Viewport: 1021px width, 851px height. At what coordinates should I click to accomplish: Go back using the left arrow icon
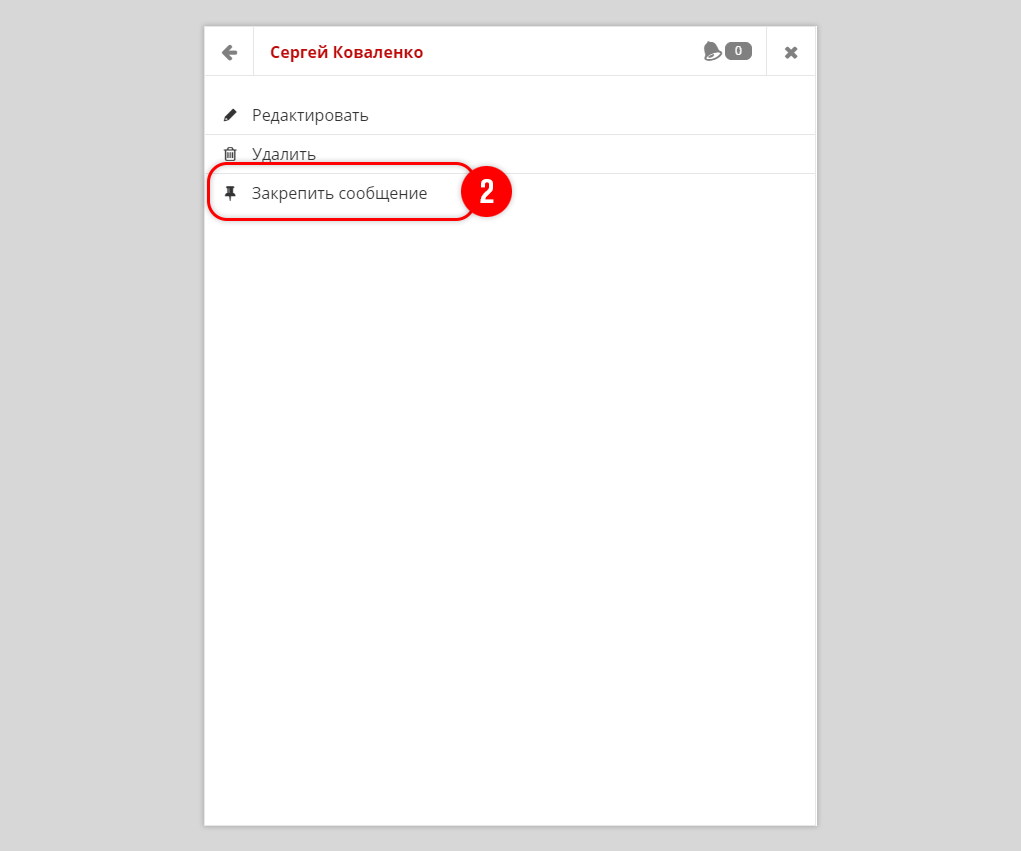[229, 52]
